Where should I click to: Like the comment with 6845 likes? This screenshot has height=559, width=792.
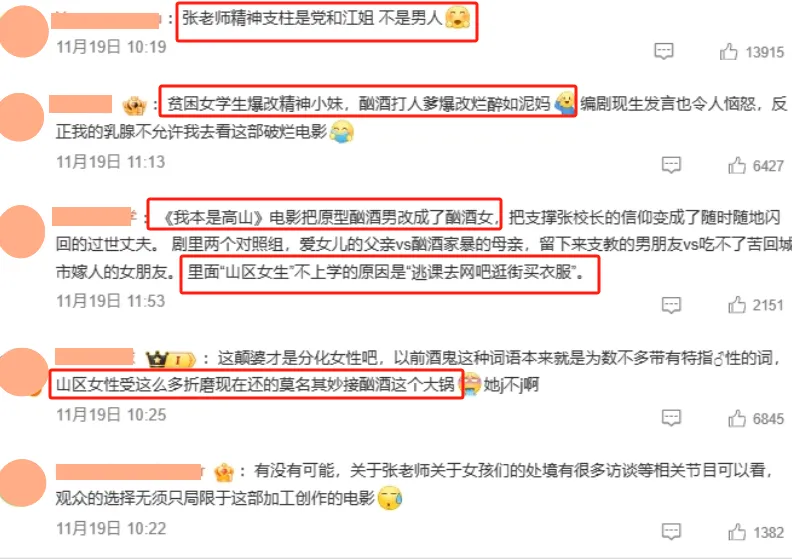point(737,418)
